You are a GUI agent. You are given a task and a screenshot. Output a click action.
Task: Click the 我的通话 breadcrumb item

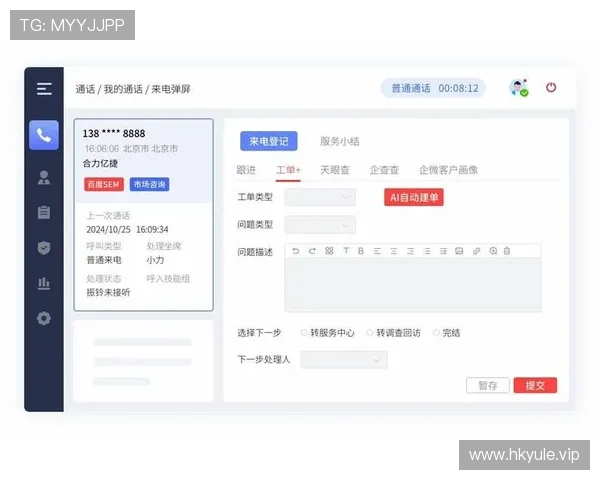pyautogui.click(x=123, y=89)
